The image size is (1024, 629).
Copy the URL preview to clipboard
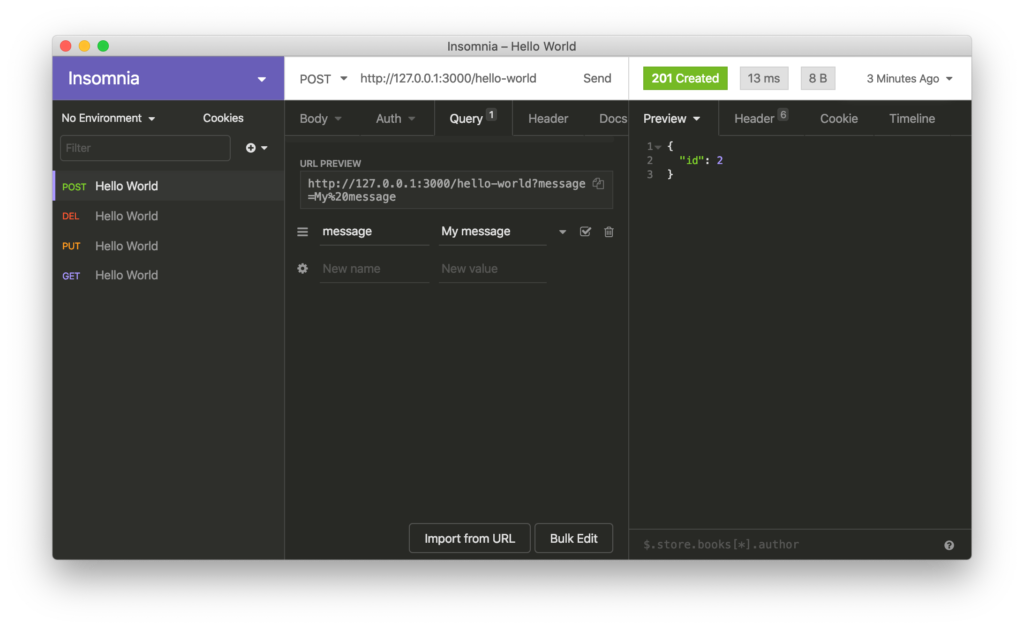pyautogui.click(x=598, y=184)
